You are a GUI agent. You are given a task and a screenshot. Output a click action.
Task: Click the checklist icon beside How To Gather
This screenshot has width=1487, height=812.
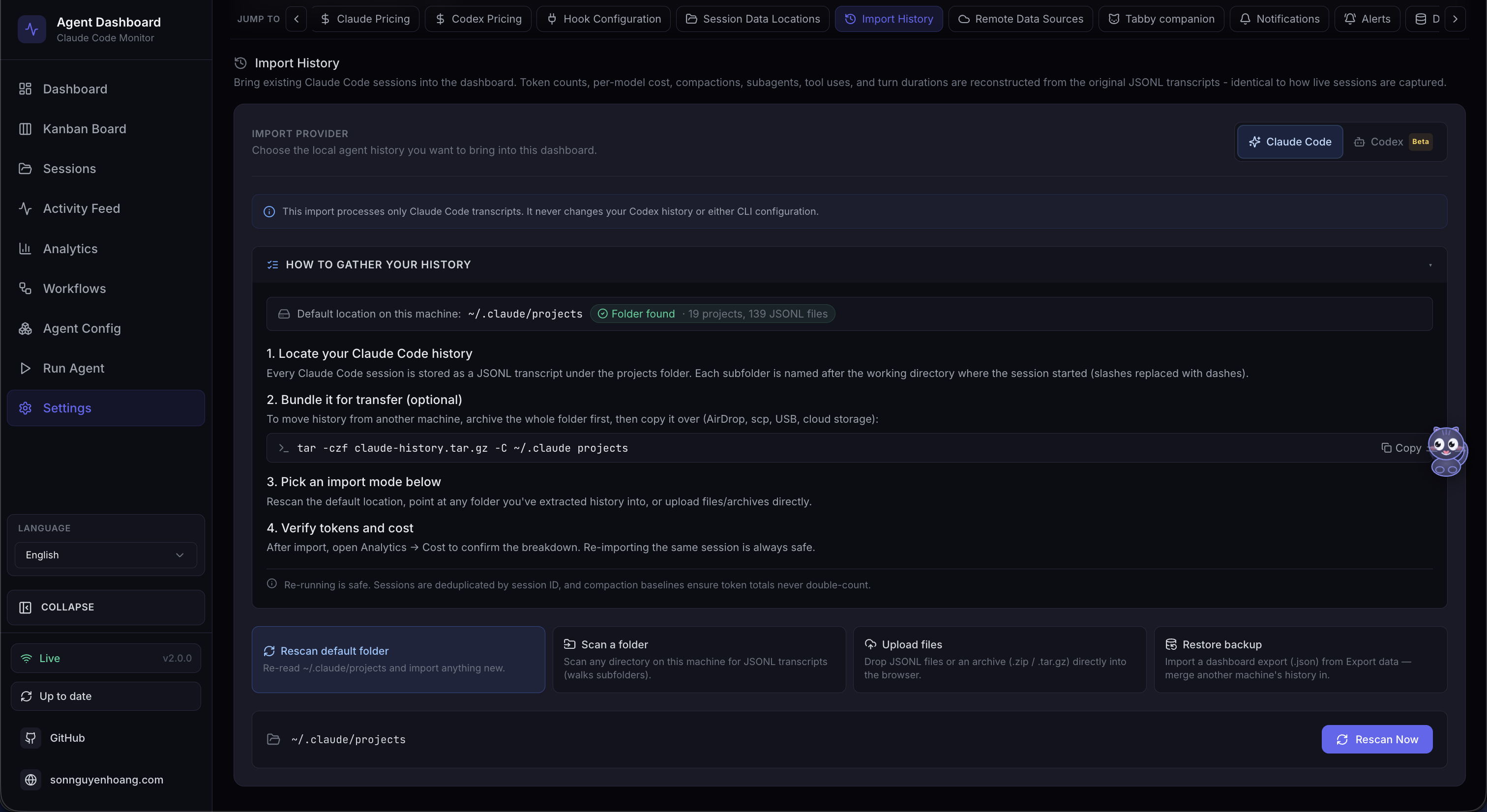pyautogui.click(x=272, y=265)
